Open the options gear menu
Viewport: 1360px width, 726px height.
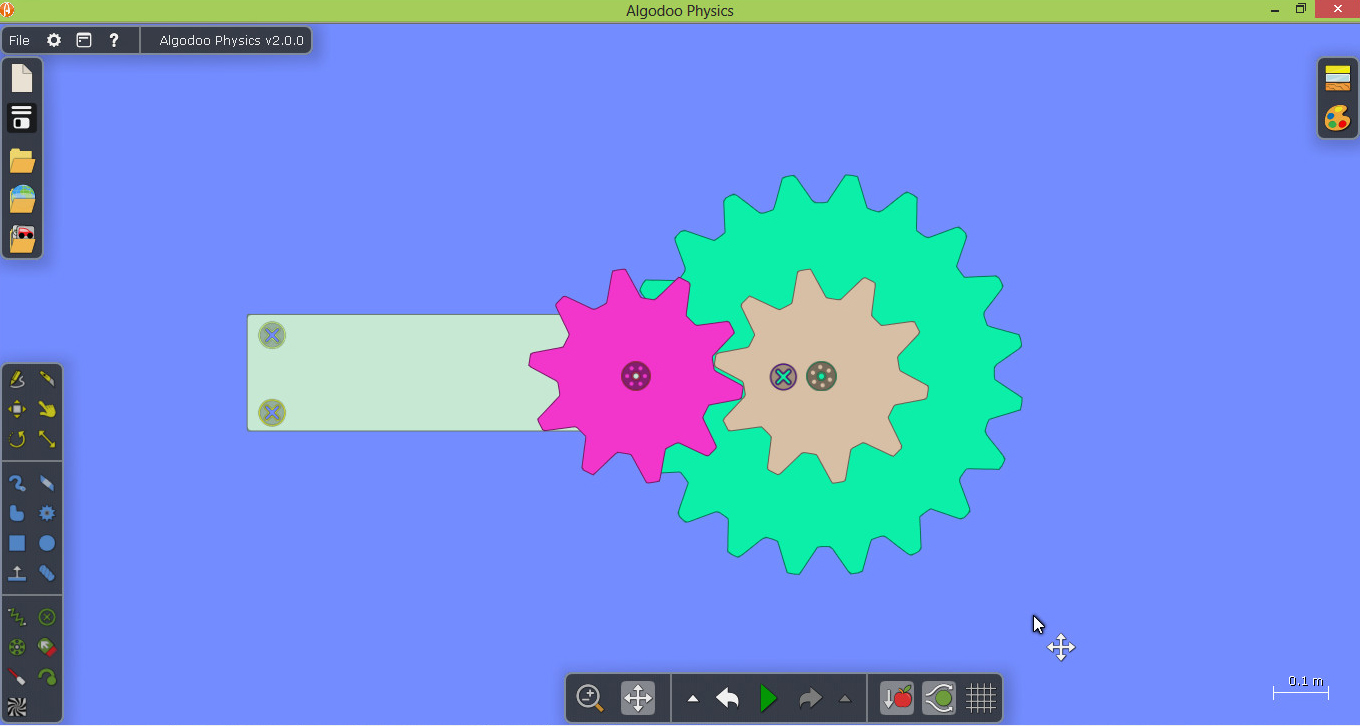54,41
